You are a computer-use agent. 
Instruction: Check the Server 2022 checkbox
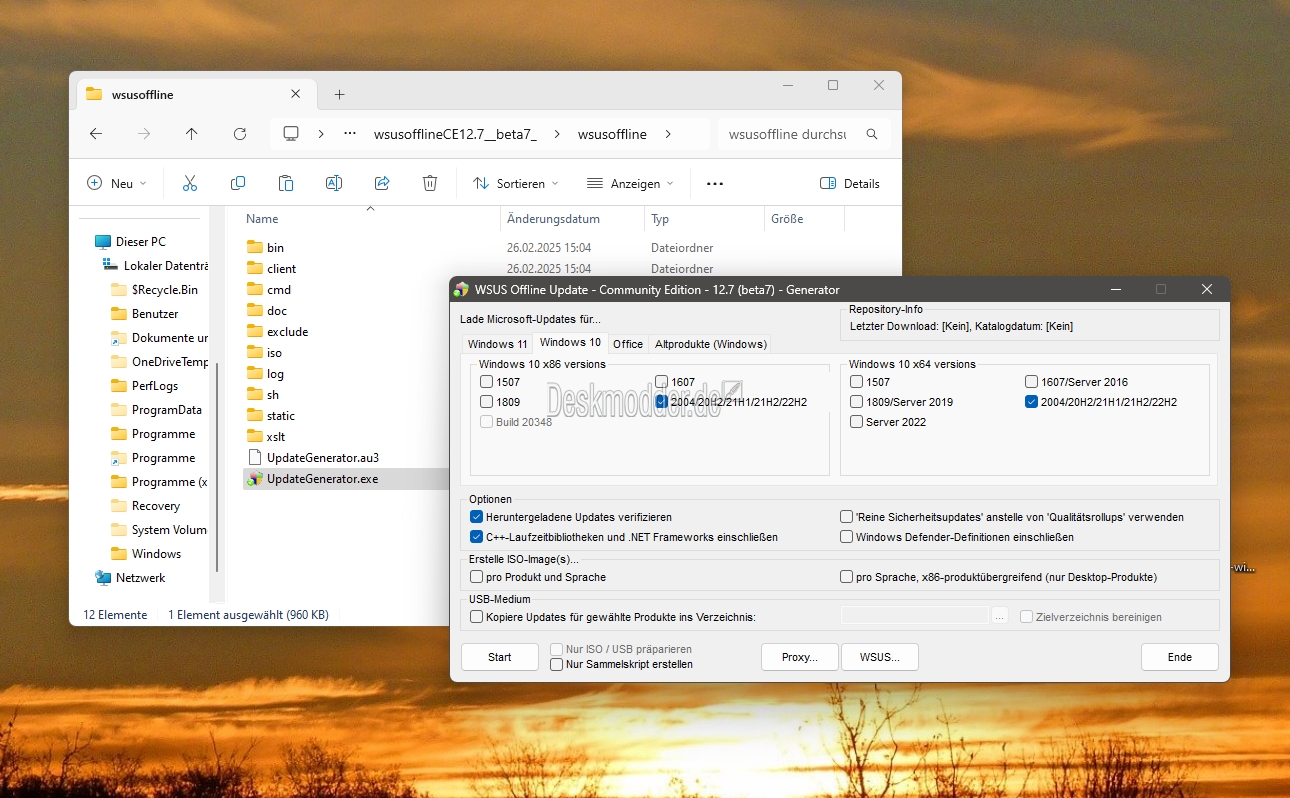coord(857,422)
